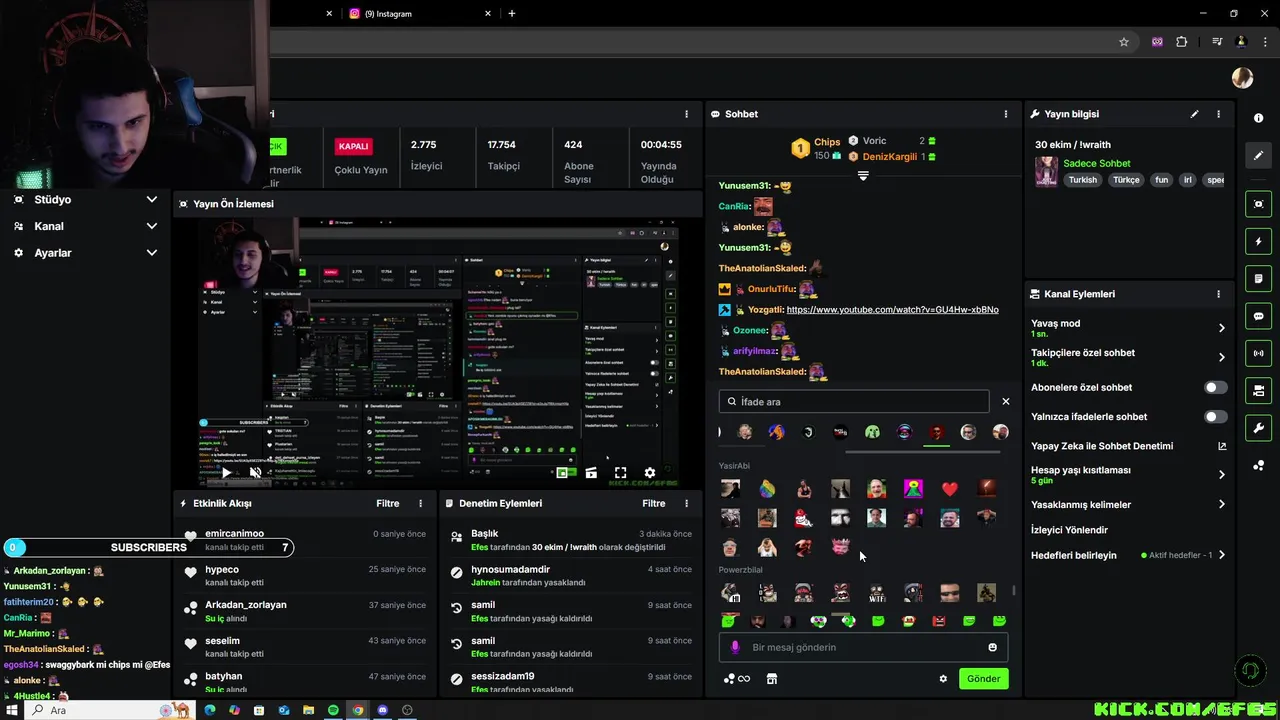This screenshot has width=1280, height=720.
Task: Select the wrench icon in right sidebar
Action: (1258, 428)
